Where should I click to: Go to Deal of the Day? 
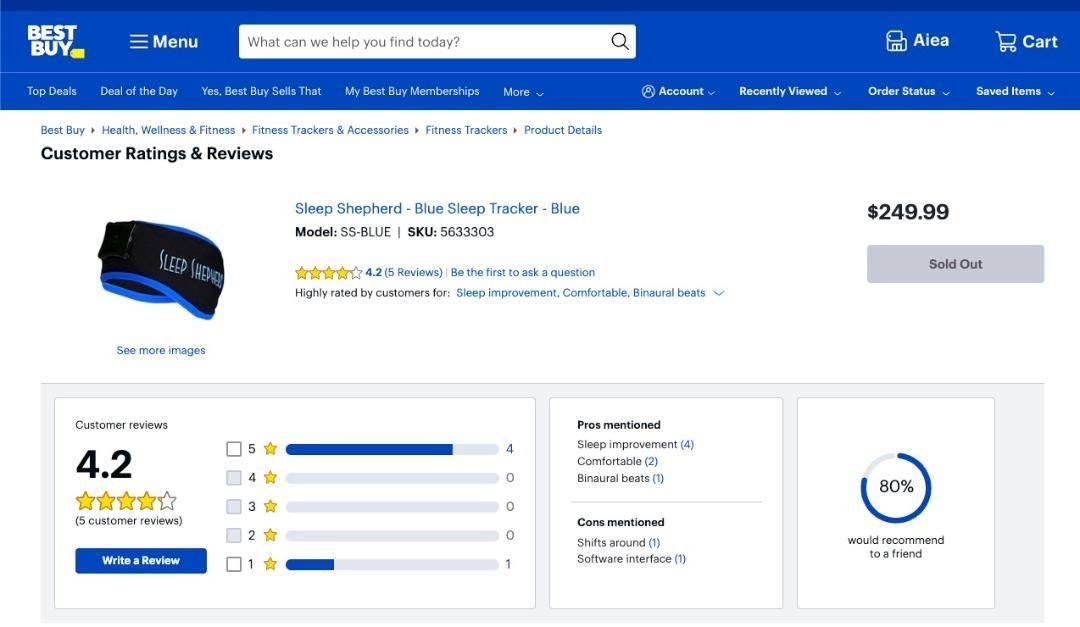[139, 91]
